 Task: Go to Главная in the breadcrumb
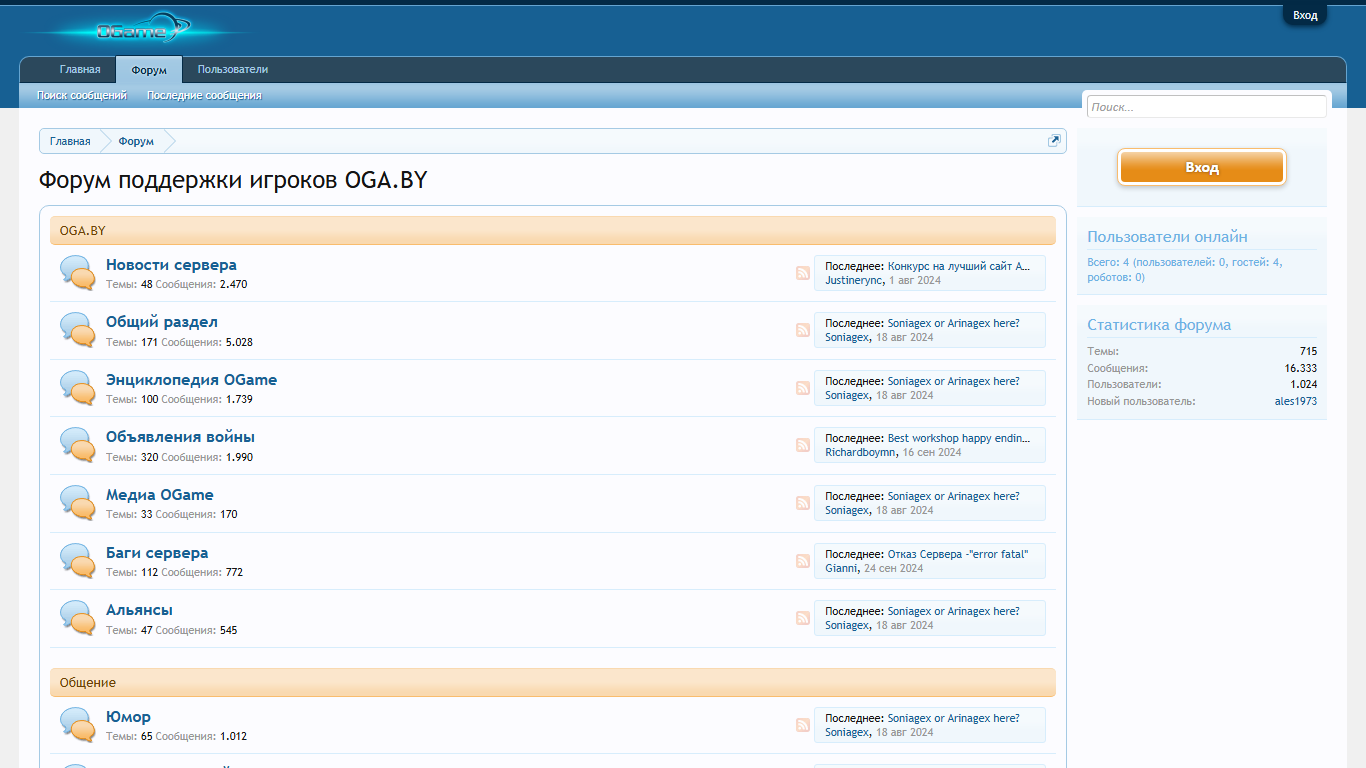pyautogui.click(x=70, y=141)
